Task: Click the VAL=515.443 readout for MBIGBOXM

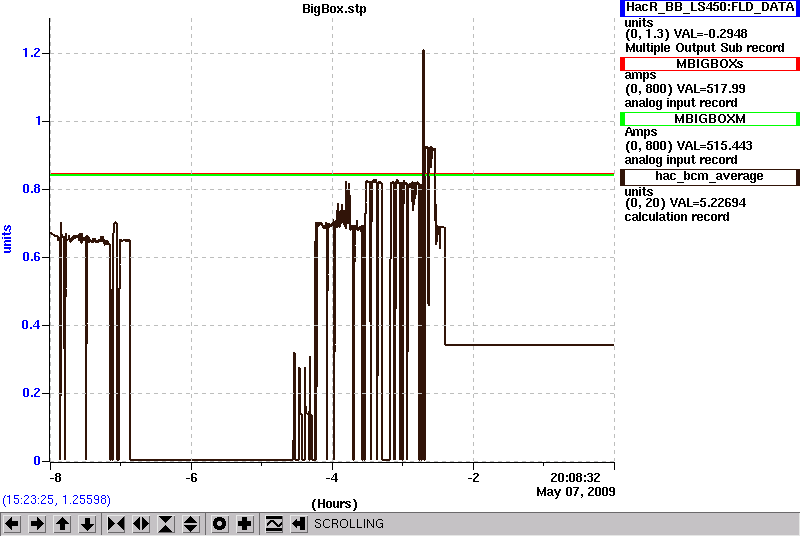Action: click(x=713, y=146)
